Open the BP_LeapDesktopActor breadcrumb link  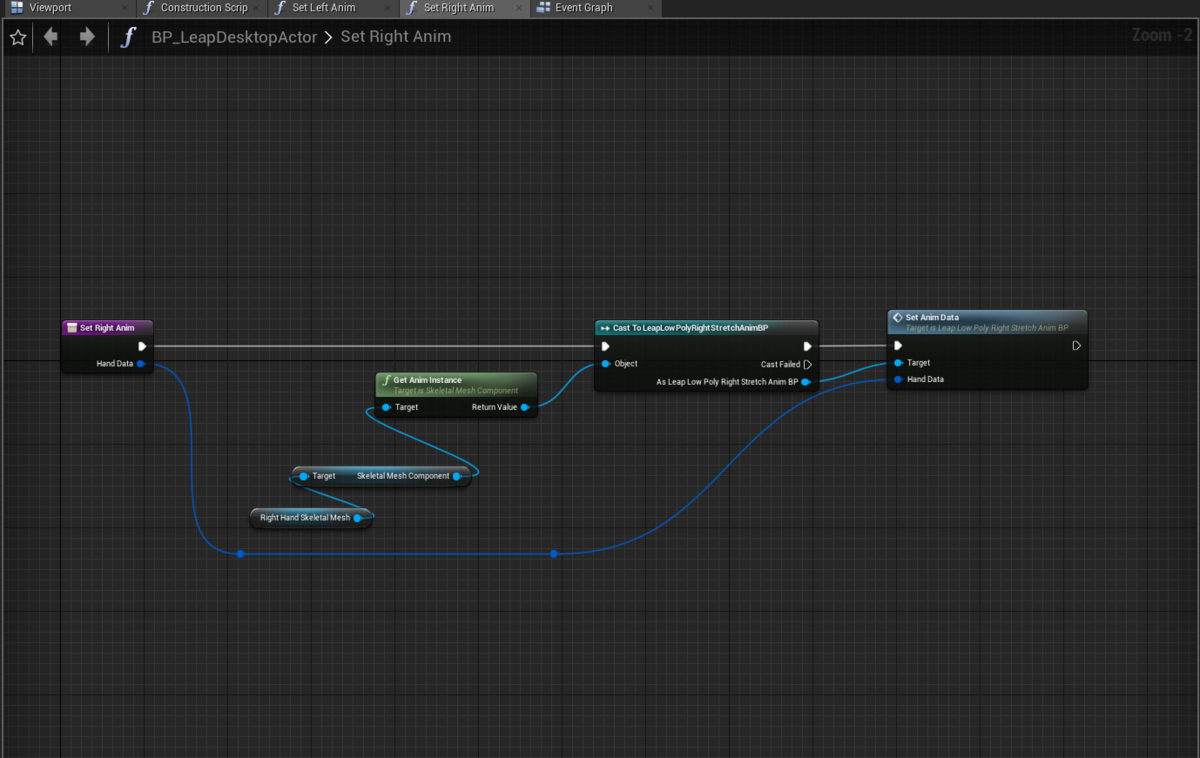[x=234, y=37]
